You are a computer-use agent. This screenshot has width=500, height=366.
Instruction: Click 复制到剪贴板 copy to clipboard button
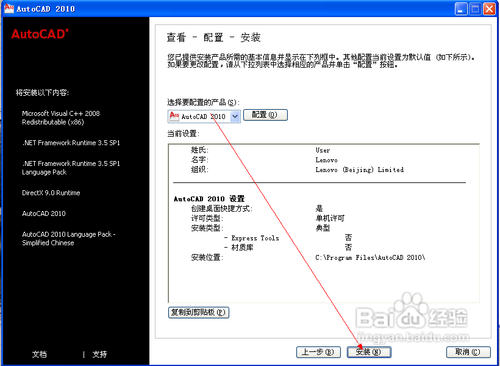pos(198,312)
